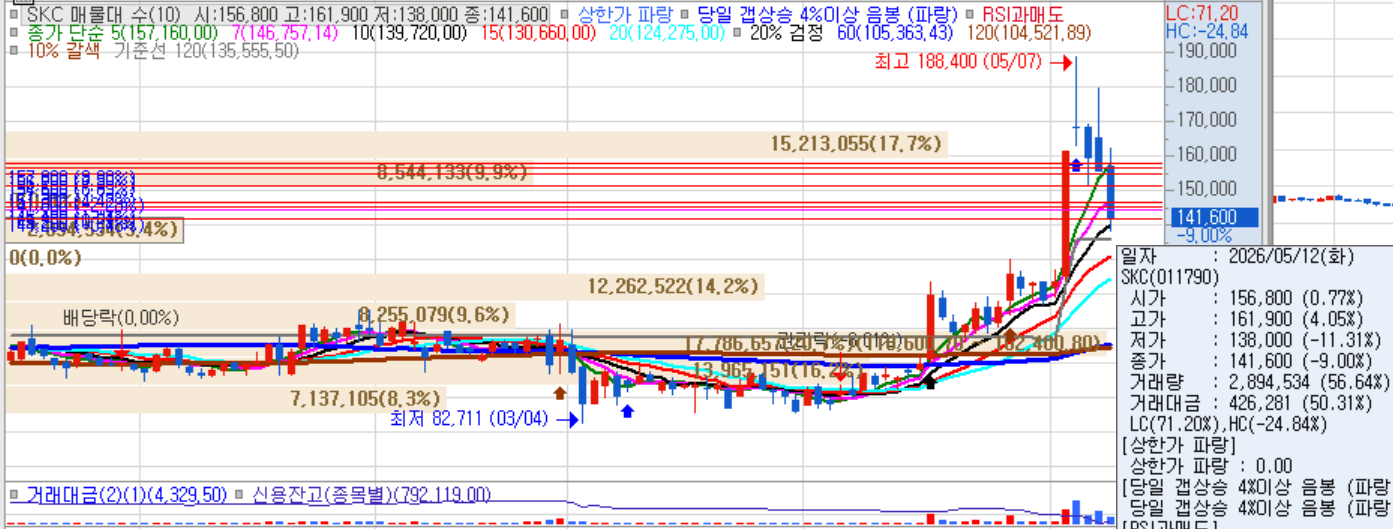Click the 15,213,055(17.7%) volume profile bar
1393x529 pixels.
coord(474,144)
